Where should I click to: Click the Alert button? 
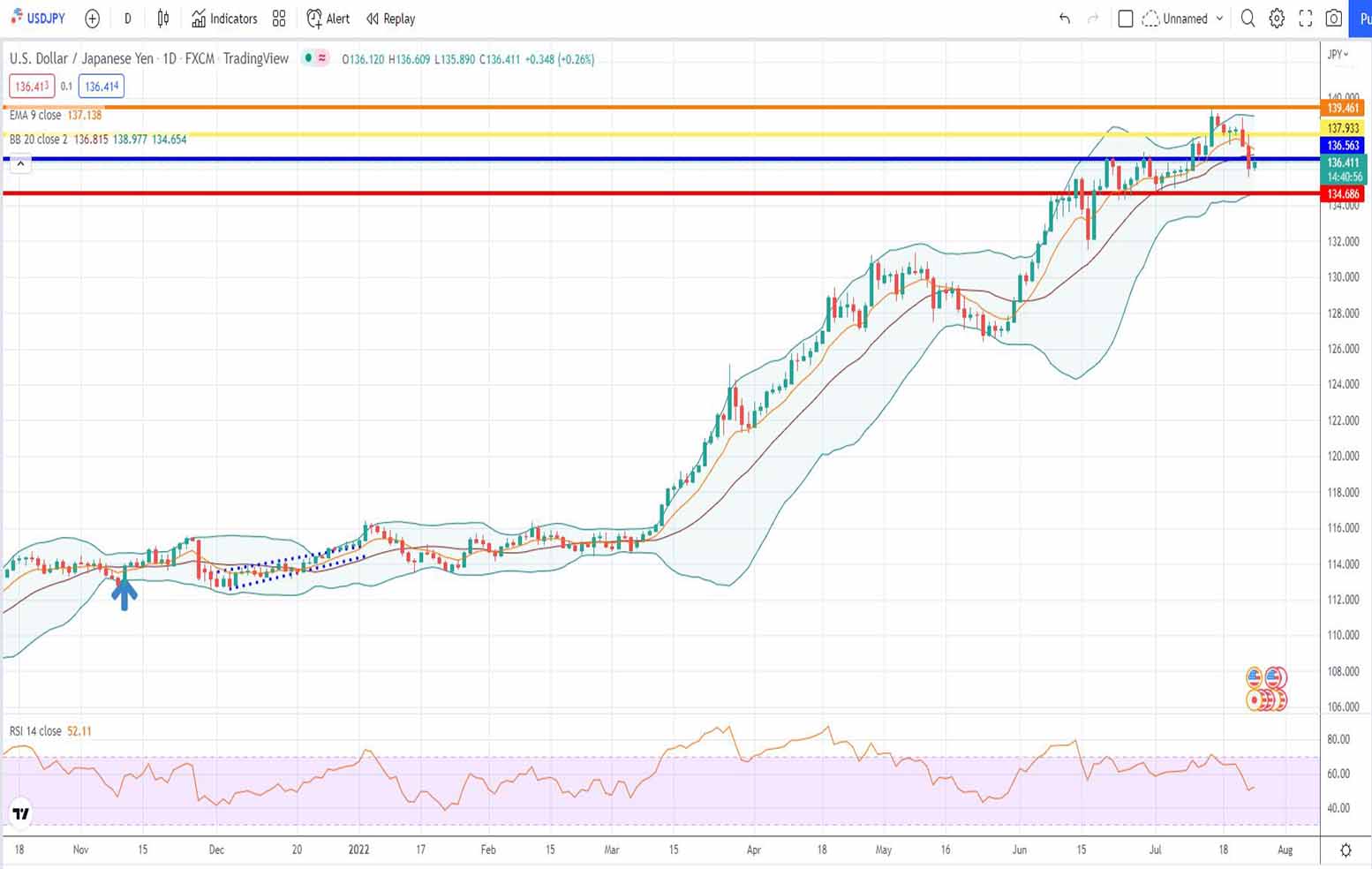[x=328, y=19]
